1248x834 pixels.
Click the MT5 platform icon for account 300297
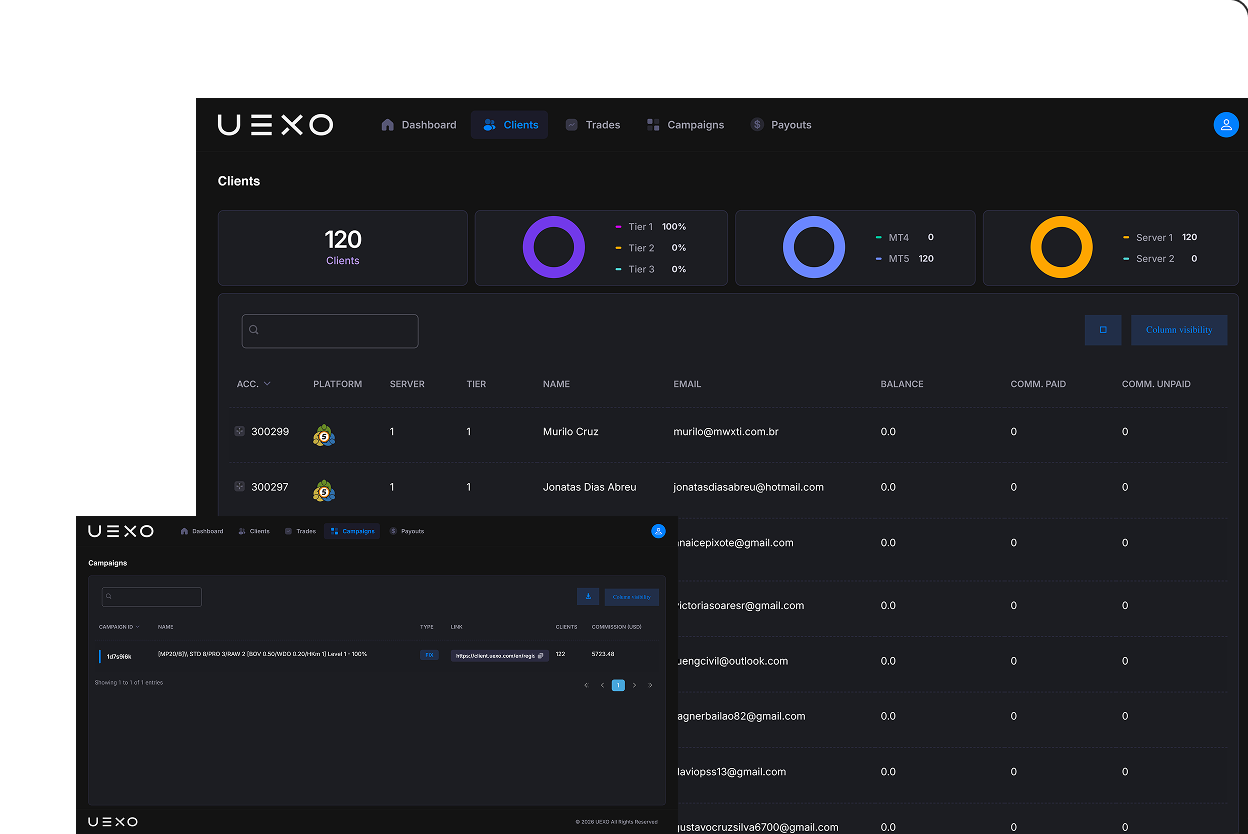click(x=324, y=490)
